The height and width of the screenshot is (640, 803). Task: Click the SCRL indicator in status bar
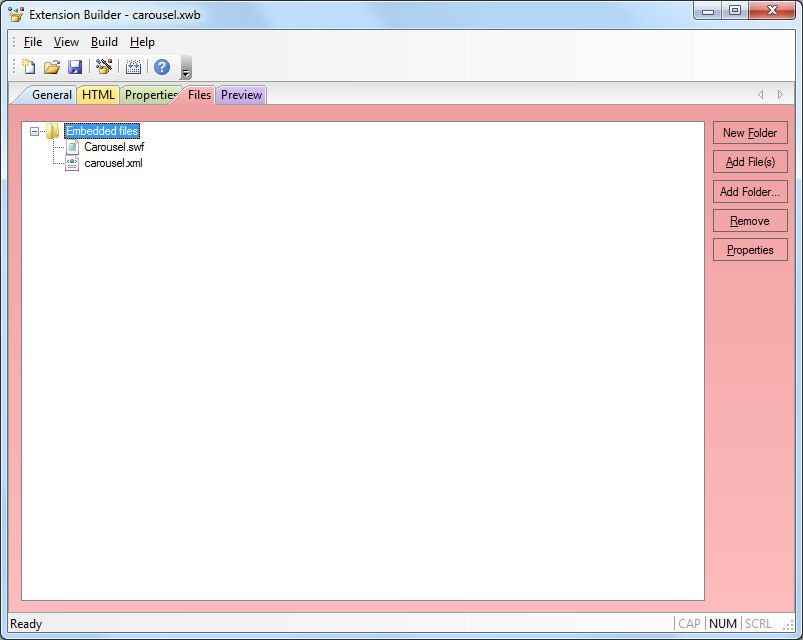(758, 624)
